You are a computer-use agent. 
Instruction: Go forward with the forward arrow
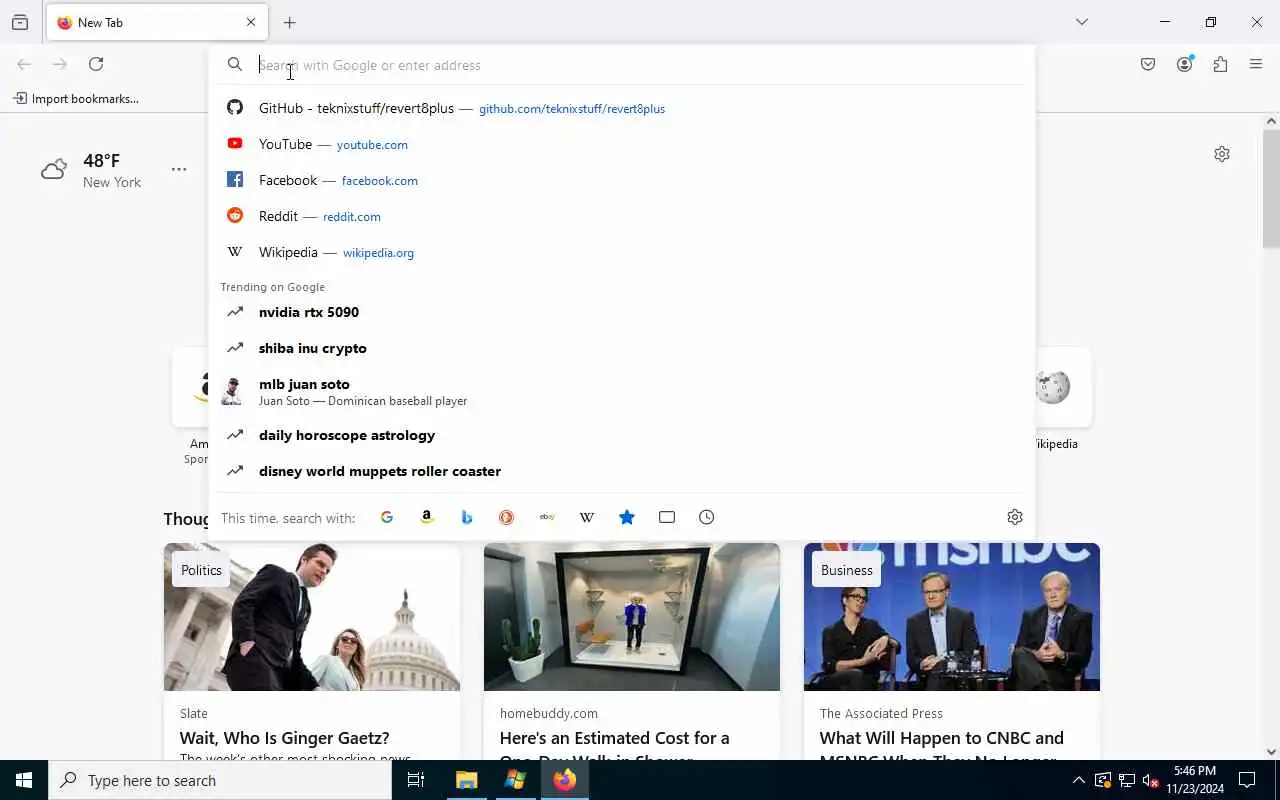(60, 64)
